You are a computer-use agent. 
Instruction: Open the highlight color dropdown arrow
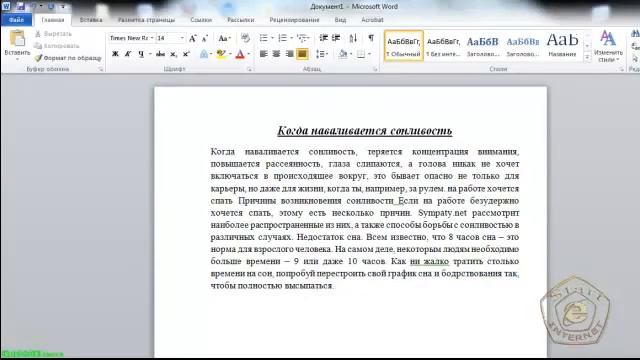pyautogui.click(x=230, y=54)
